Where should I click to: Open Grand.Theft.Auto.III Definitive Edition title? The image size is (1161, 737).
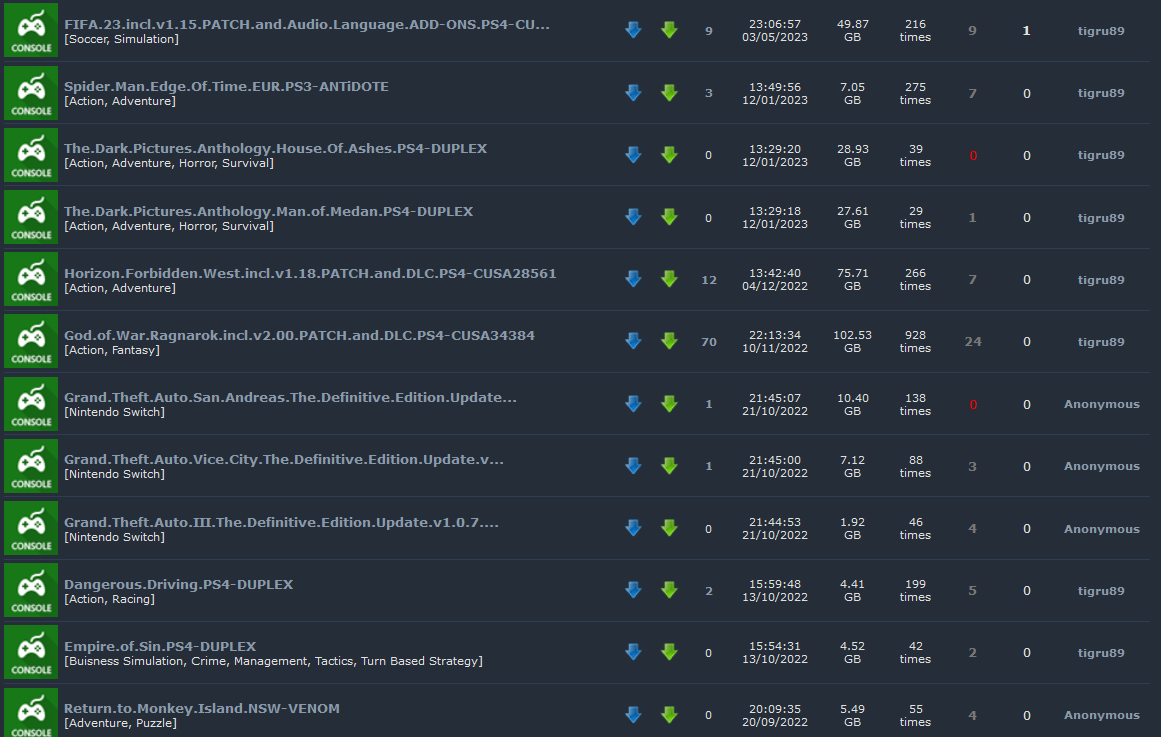click(281, 523)
